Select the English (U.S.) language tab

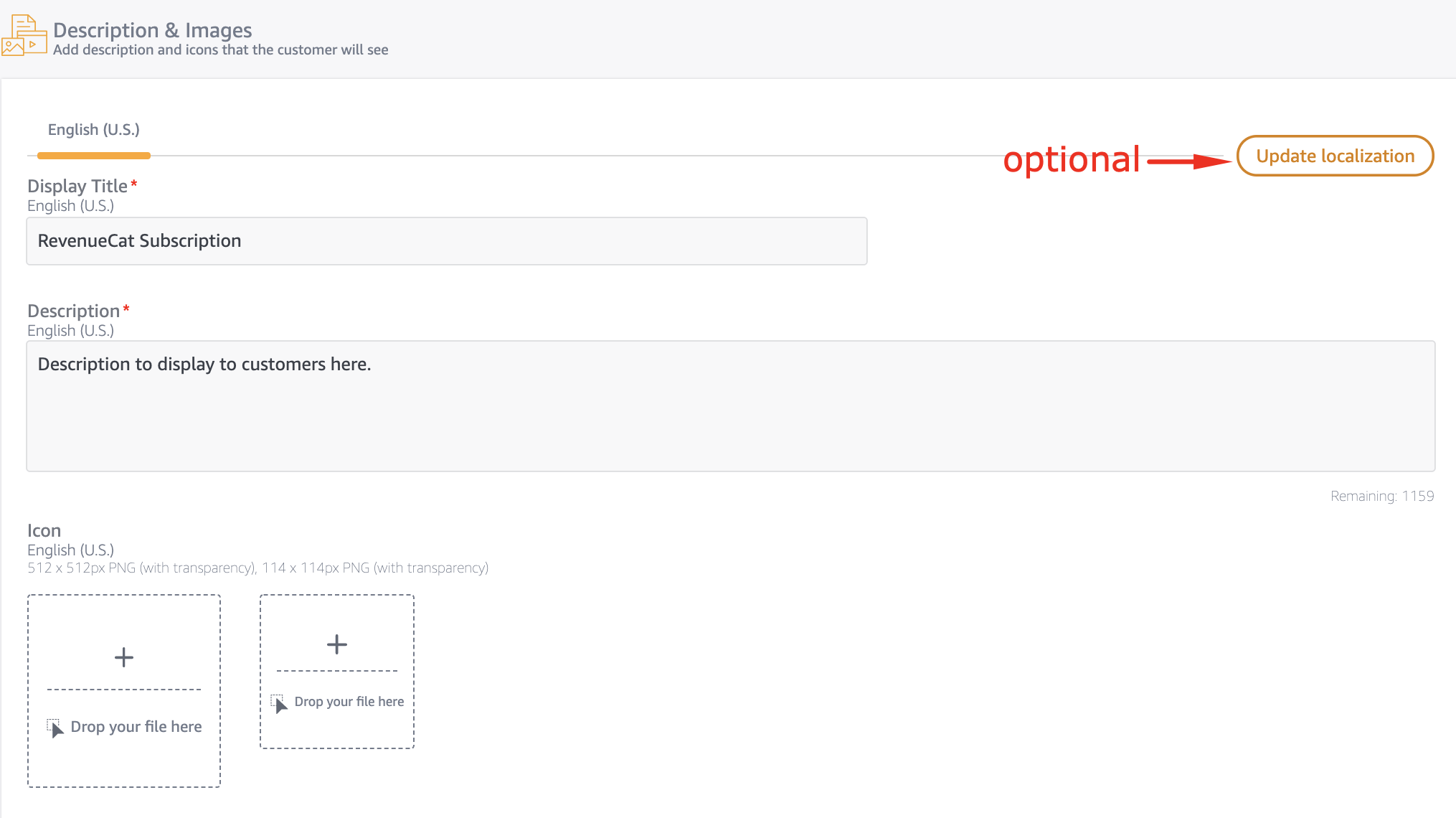(x=94, y=130)
